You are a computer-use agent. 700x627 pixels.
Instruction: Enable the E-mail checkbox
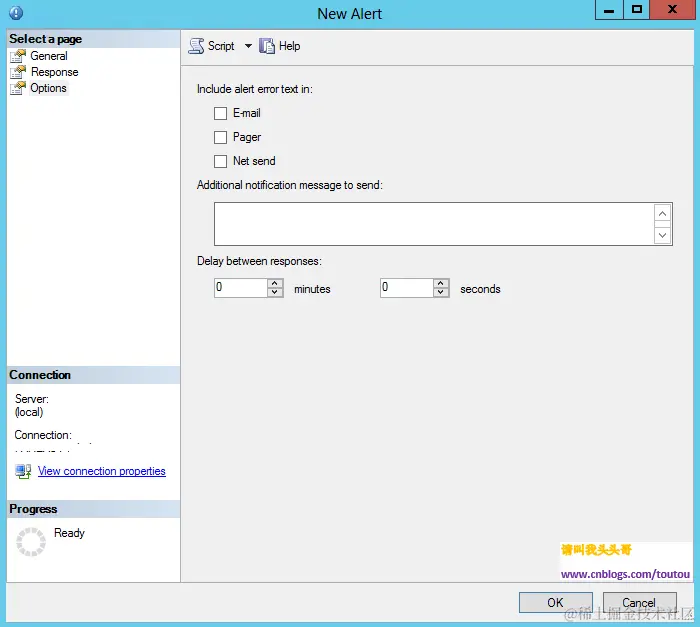(x=221, y=113)
